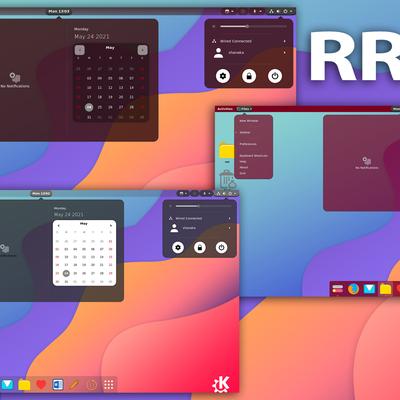400x400 pixels.
Task: Click orange pencil icon in bottom-left dock
Action: 74,385
